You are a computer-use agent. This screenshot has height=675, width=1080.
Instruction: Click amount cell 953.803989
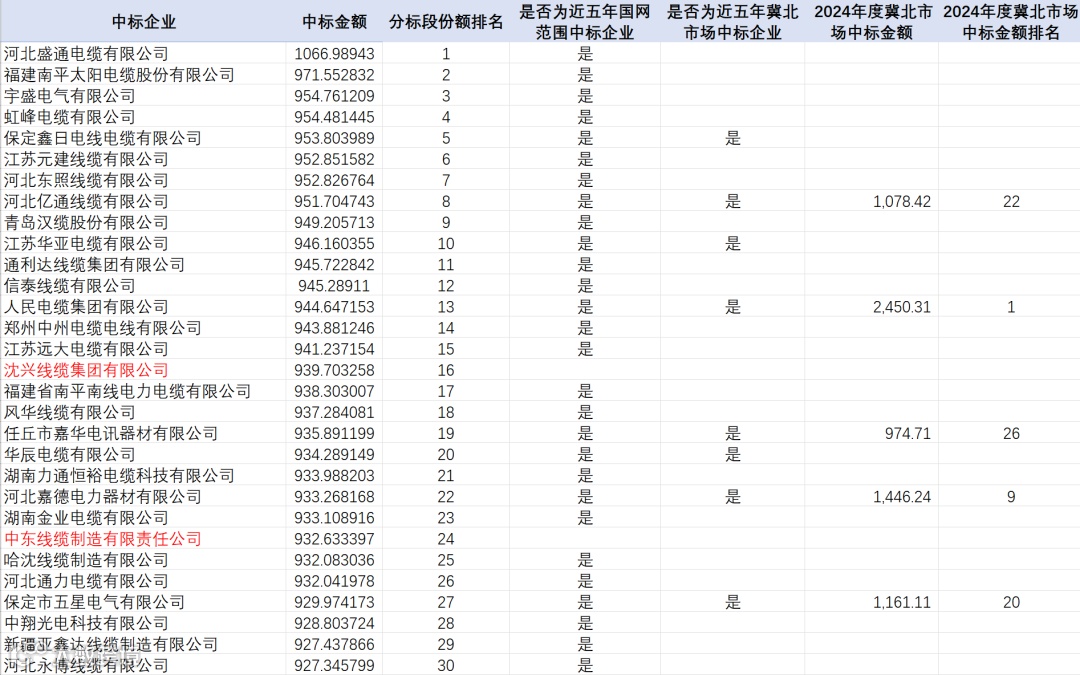click(x=334, y=138)
